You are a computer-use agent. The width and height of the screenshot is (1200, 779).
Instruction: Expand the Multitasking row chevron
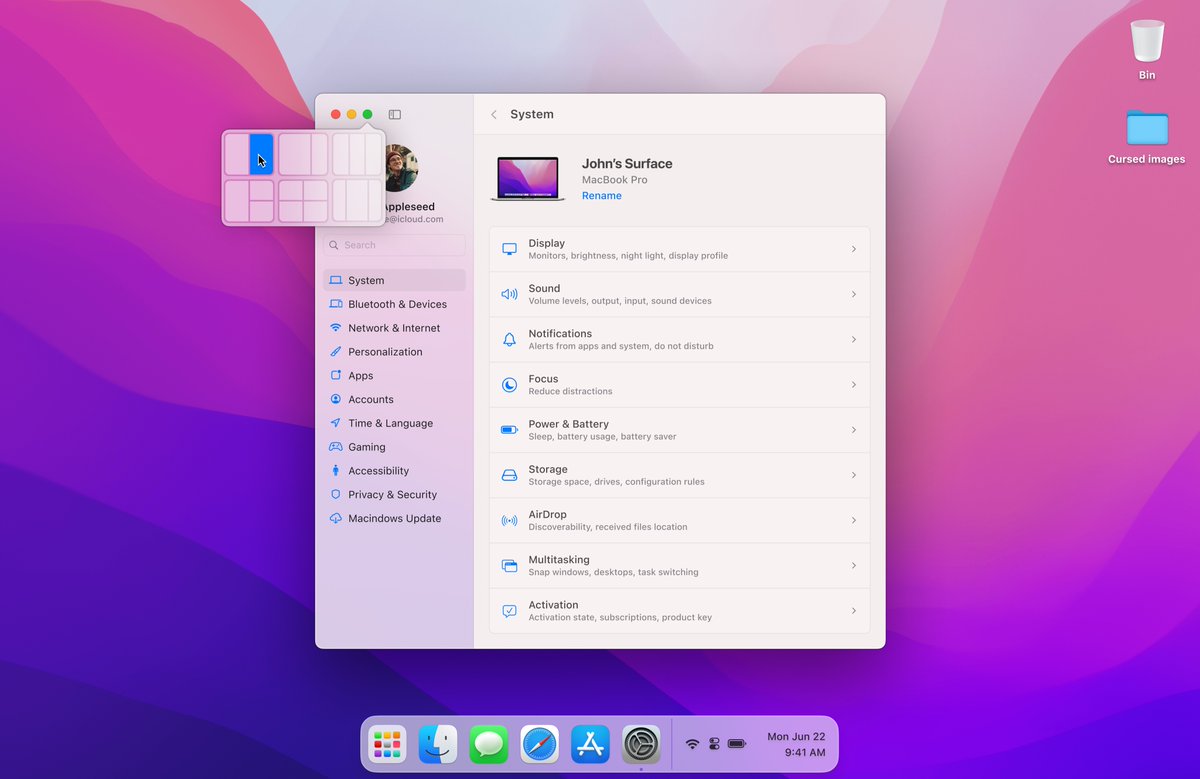853,566
